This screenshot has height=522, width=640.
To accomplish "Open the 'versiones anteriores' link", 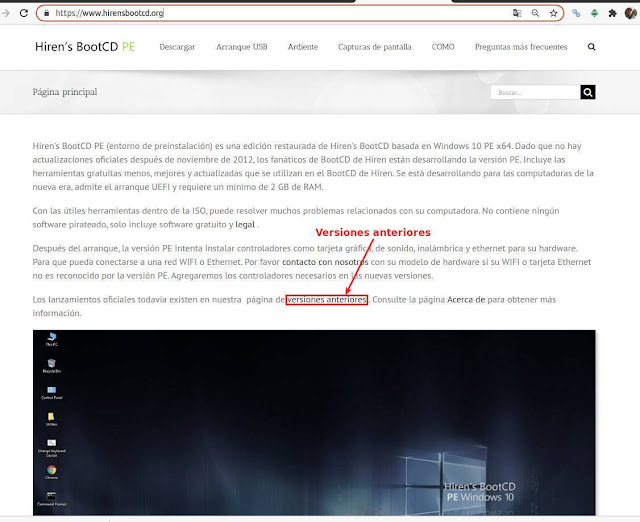I will point(327,300).
